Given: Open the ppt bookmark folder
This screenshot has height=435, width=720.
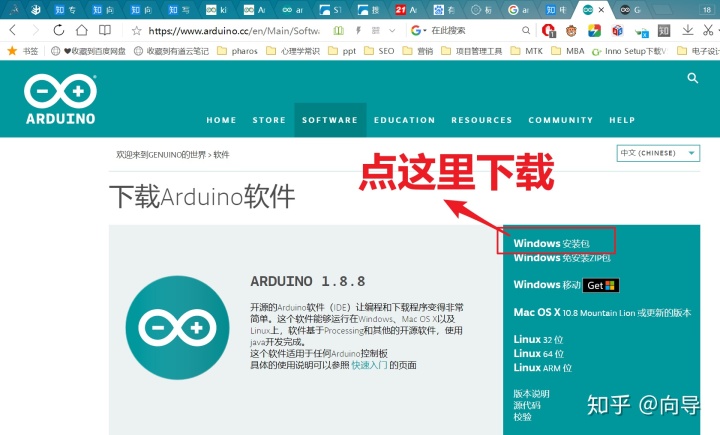Looking at the screenshot, I should pos(342,51).
